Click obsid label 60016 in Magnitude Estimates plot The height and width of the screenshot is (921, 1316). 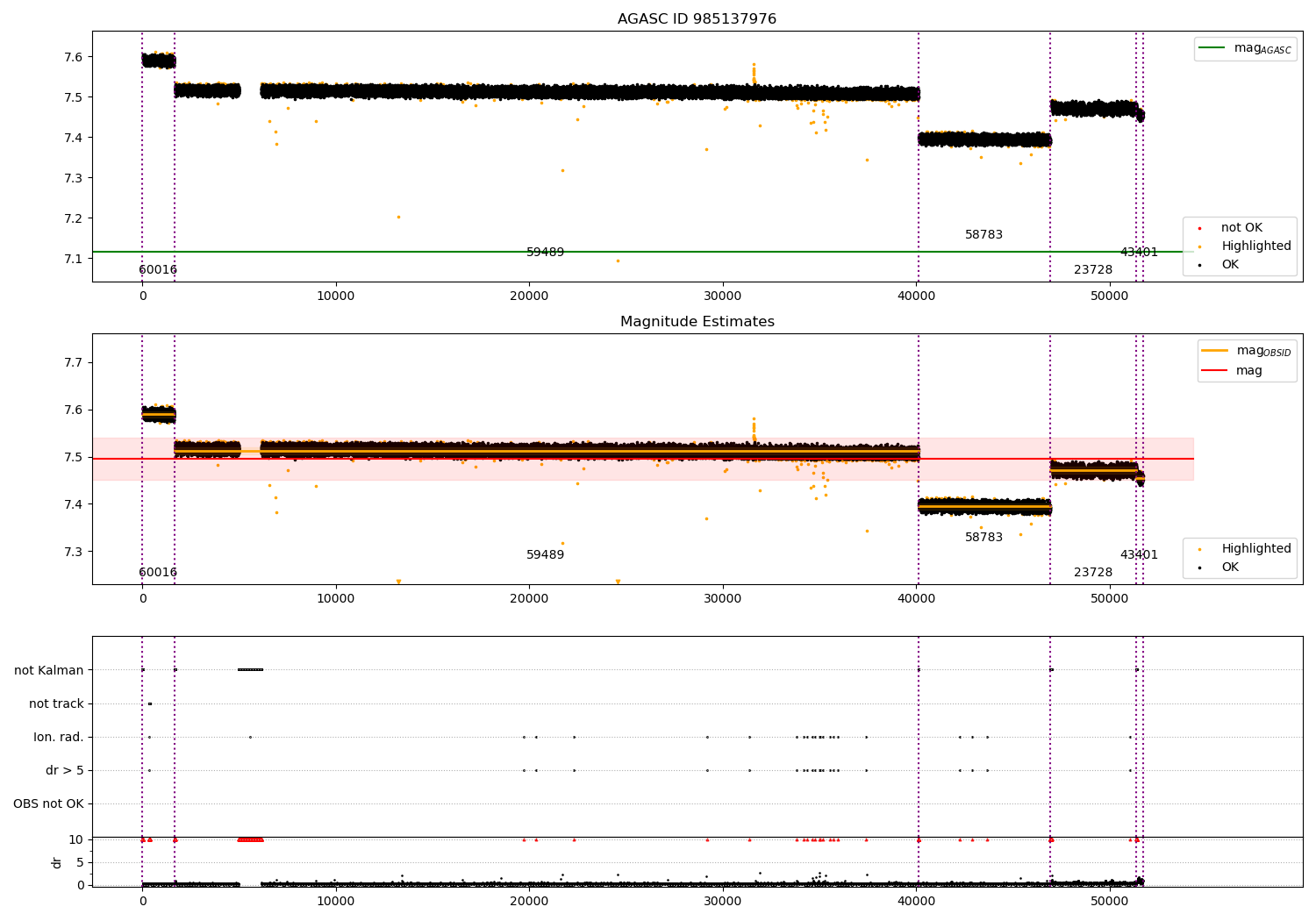coord(158,573)
